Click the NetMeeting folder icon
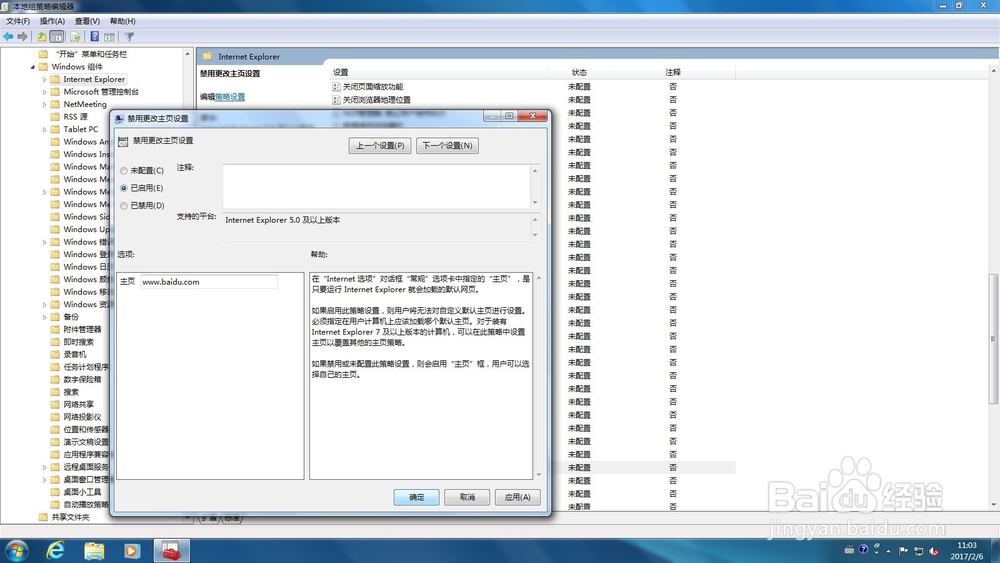The height and width of the screenshot is (563, 1000). click(55, 104)
